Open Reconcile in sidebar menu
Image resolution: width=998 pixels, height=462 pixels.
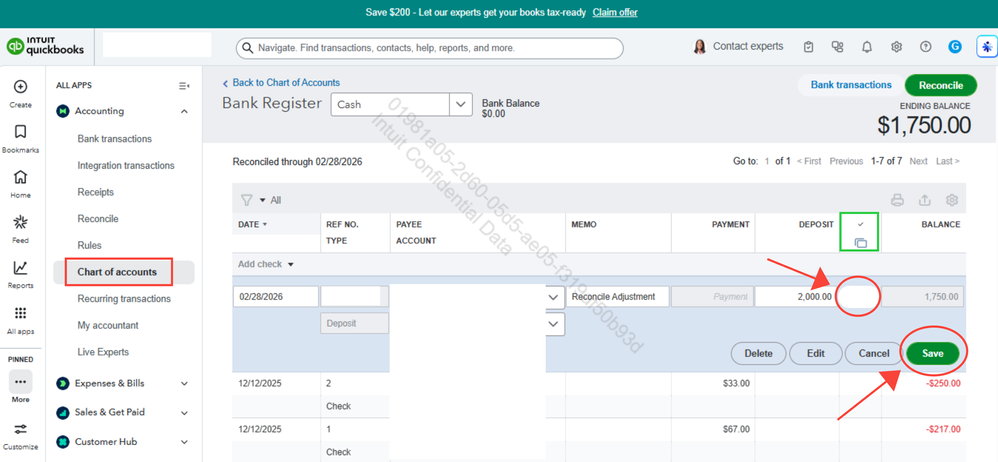pos(98,219)
